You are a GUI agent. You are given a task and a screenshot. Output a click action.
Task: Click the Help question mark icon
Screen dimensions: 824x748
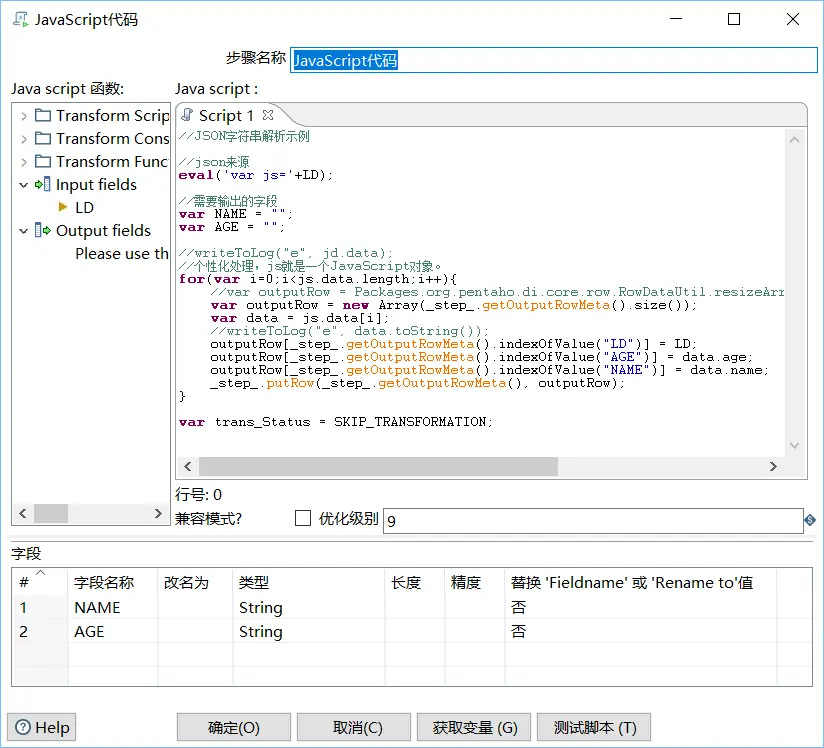click(22, 727)
